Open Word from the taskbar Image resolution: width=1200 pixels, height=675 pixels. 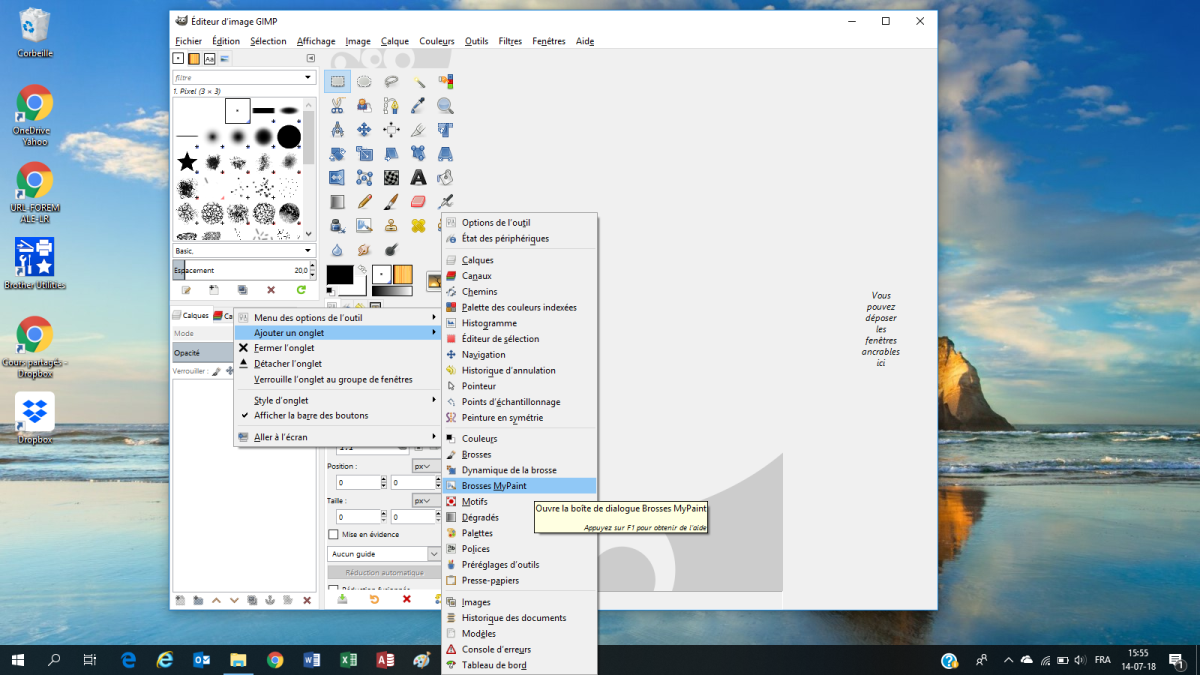(310, 660)
